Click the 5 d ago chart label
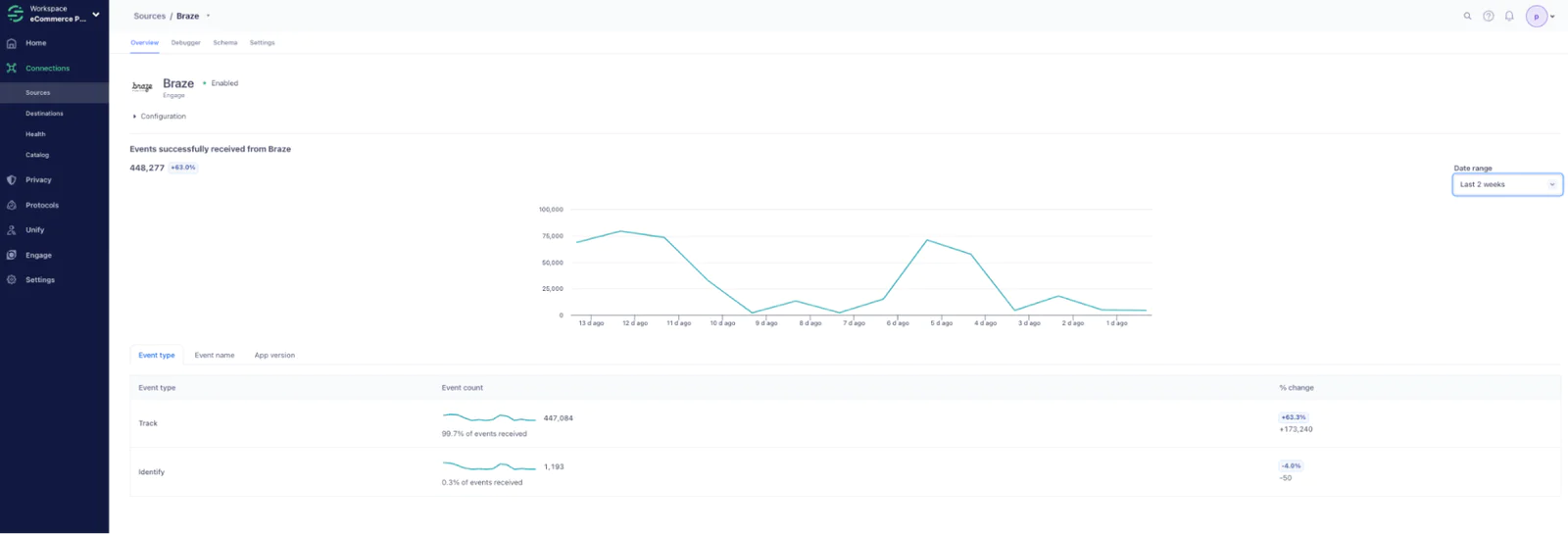Screen dimensions: 1568x534 (x=941, y=323)
